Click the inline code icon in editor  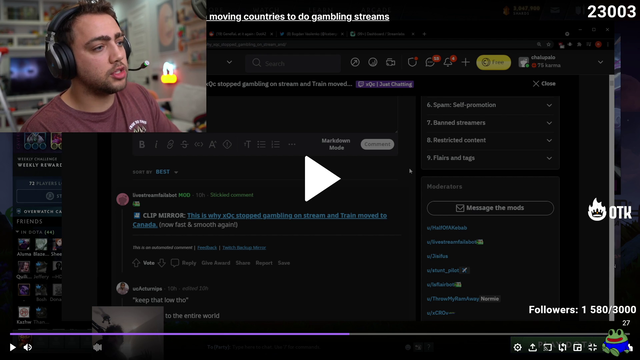(199, 144)
